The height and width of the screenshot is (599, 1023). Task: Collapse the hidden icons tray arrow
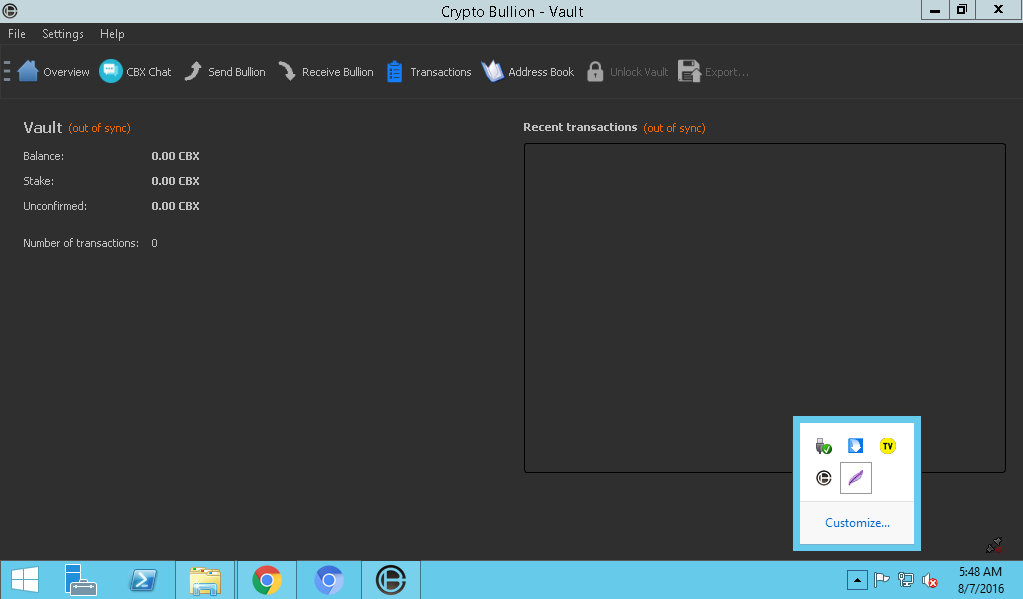pos(857,579)
